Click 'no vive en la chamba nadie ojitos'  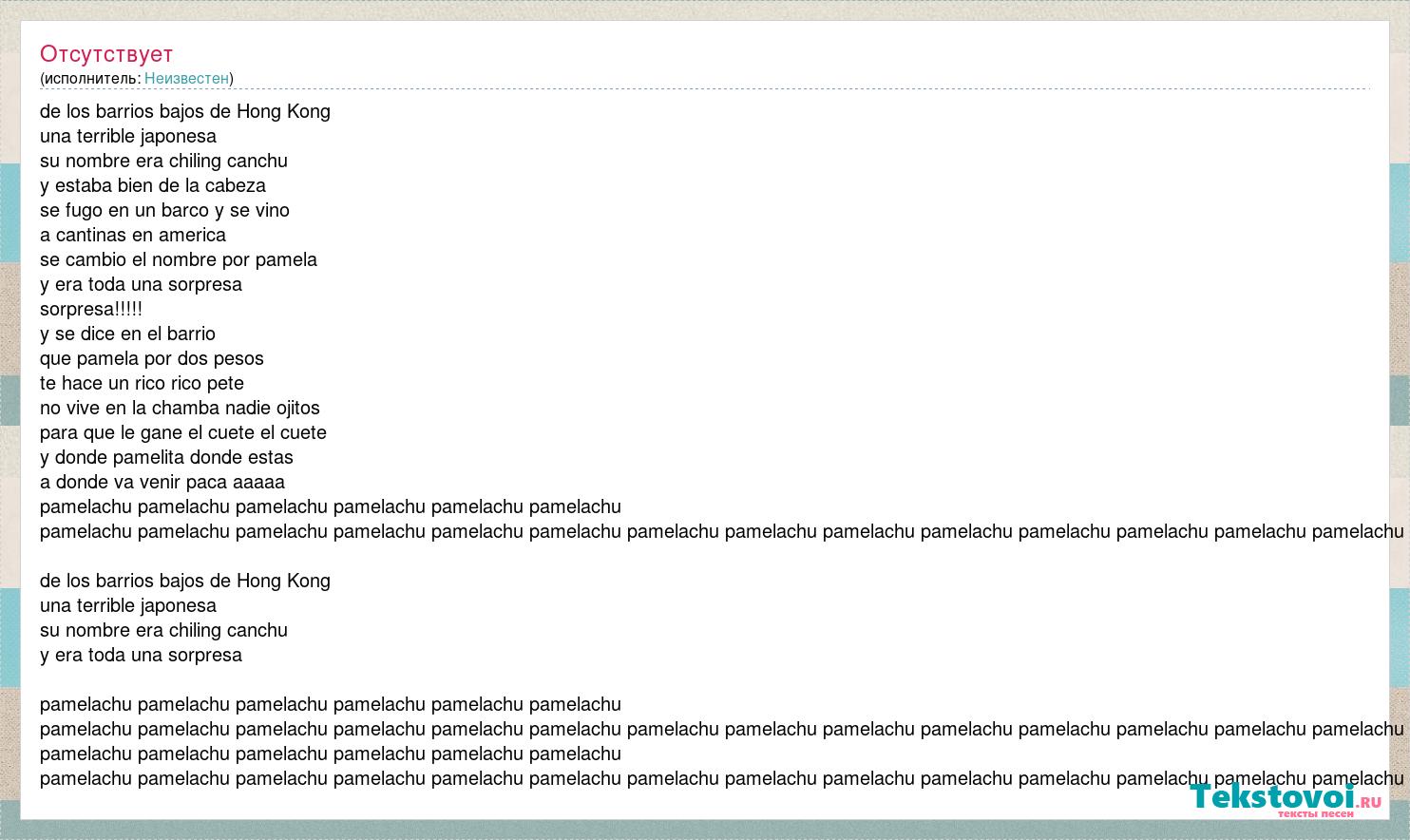tap(180, 408)
